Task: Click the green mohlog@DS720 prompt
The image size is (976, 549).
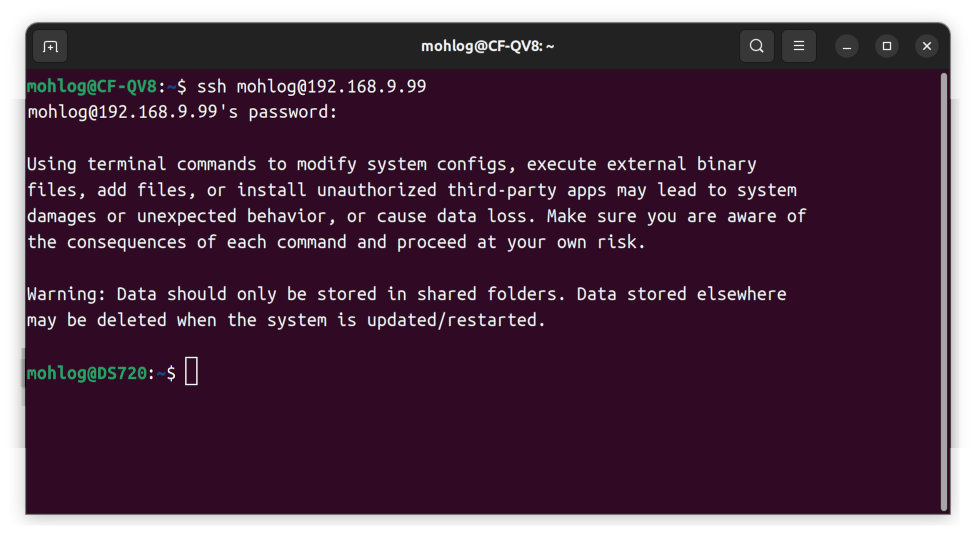Action: (87, 373)
